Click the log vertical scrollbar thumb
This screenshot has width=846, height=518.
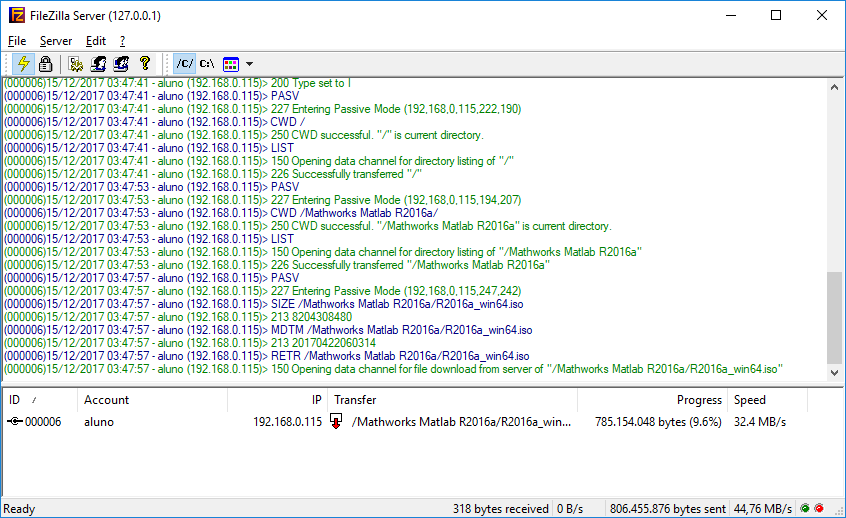pyautogui.click(x=834, y=317)
